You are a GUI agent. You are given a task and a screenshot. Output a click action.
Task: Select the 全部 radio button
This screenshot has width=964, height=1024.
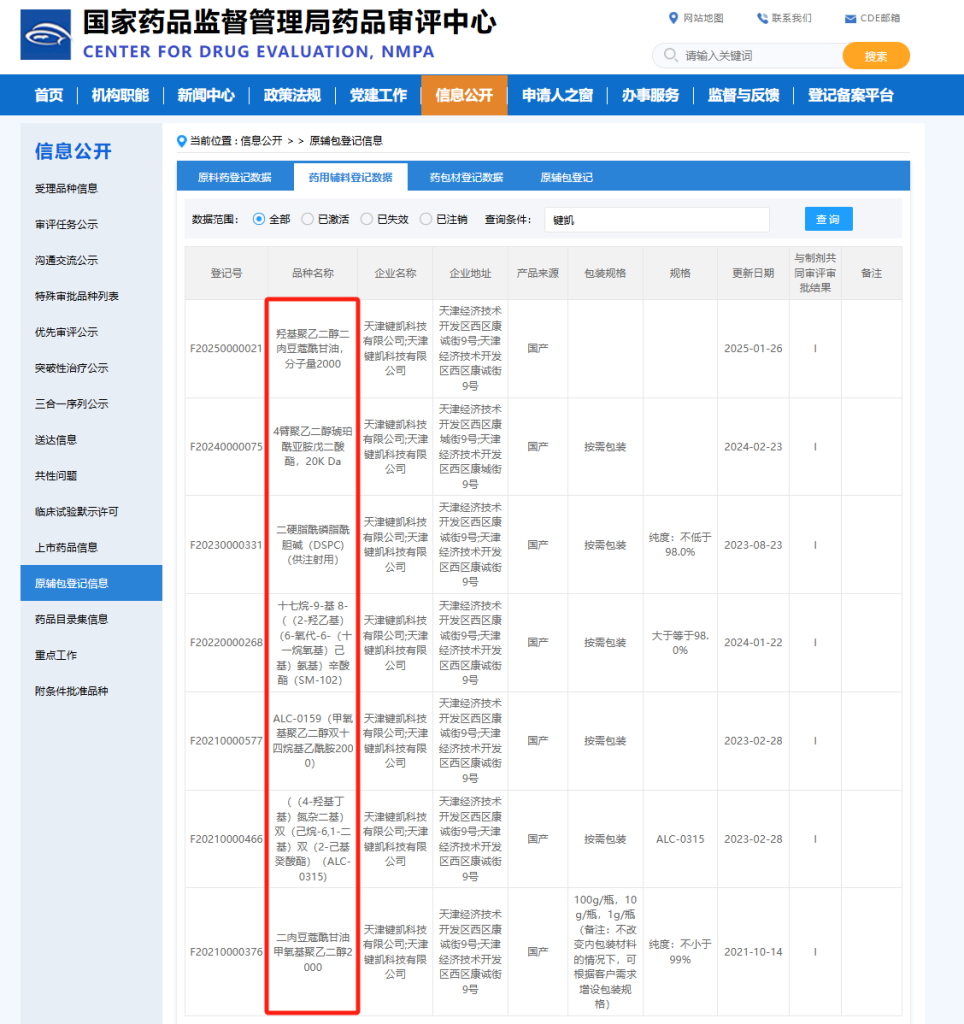click(x=259, y=219)
